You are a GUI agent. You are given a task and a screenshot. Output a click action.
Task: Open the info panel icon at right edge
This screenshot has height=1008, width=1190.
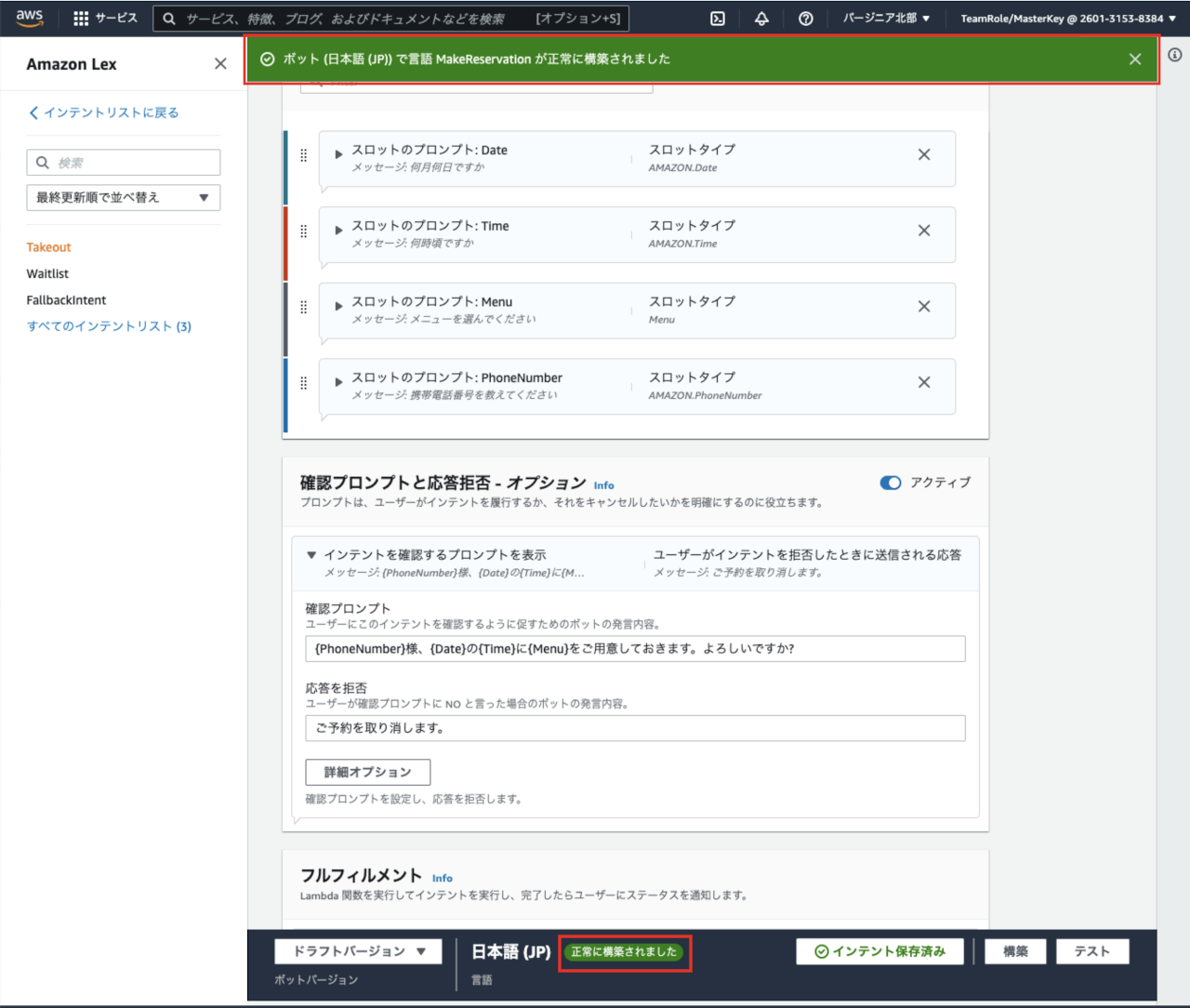click(1175, 55)
